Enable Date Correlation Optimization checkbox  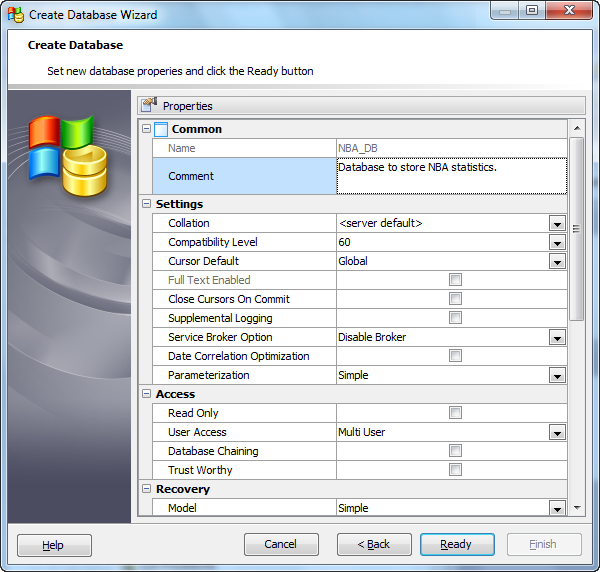tap(455, 356)
